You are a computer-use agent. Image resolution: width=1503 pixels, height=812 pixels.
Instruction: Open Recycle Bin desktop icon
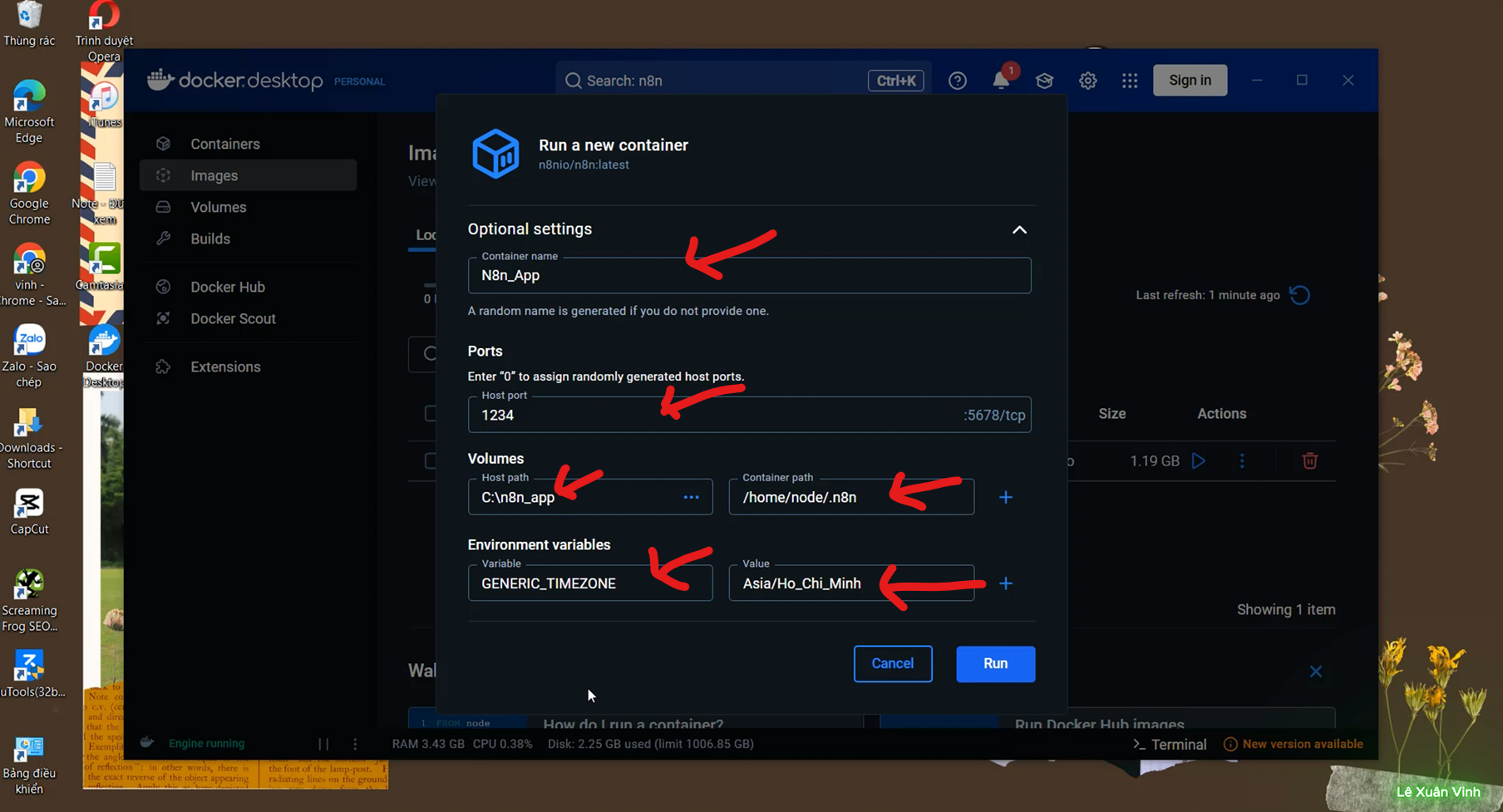click(x=29, y=24)
